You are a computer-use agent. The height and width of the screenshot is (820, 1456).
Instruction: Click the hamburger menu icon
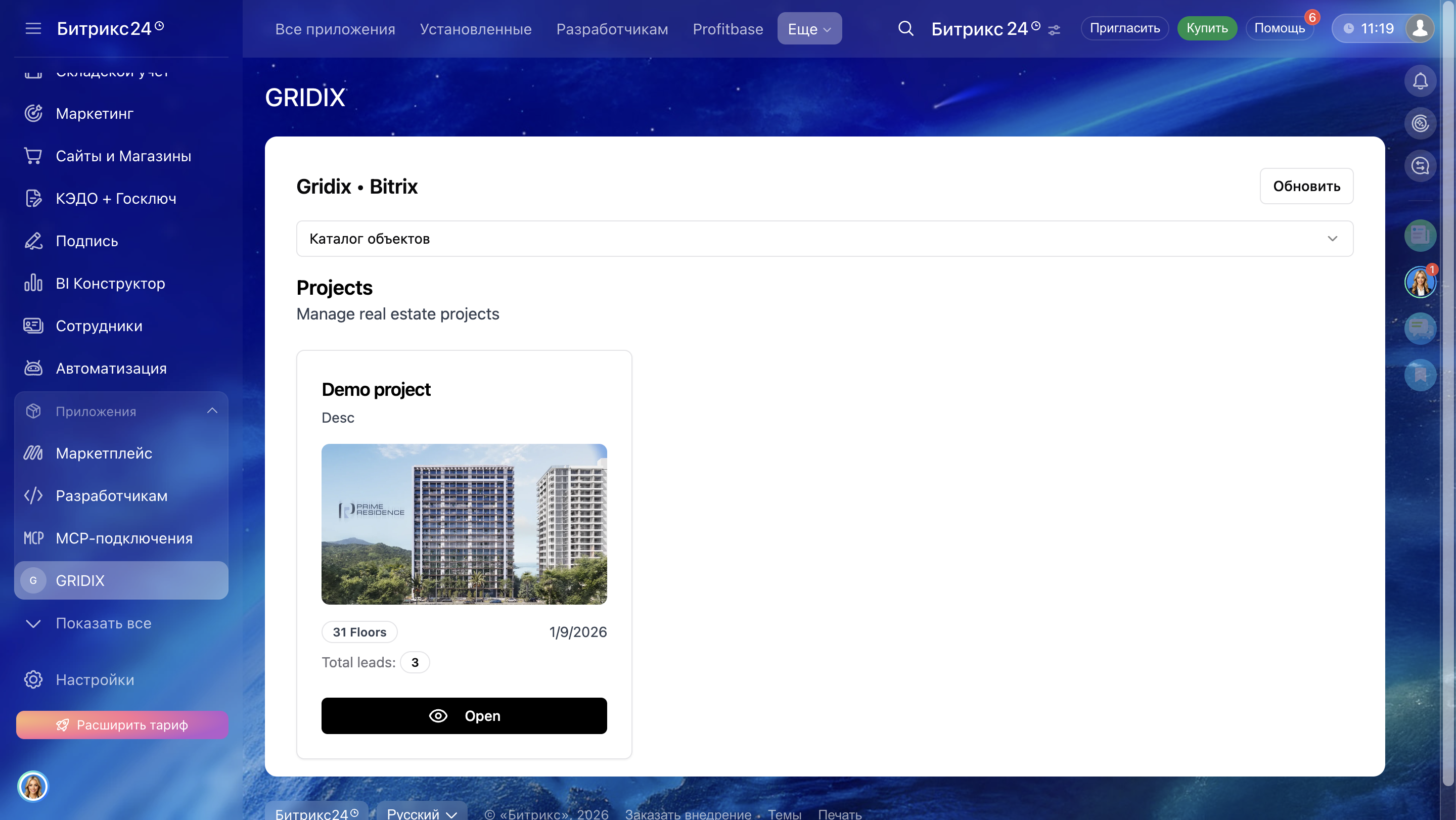tap(33, 28)
